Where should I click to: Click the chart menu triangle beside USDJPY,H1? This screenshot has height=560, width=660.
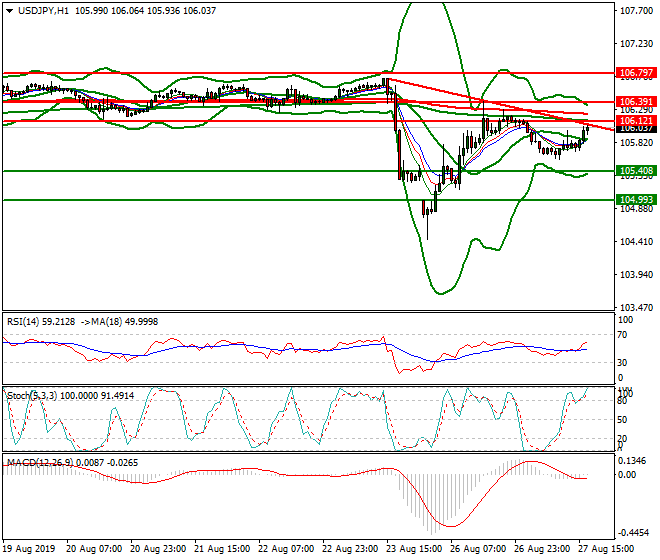tap(9, 11)
